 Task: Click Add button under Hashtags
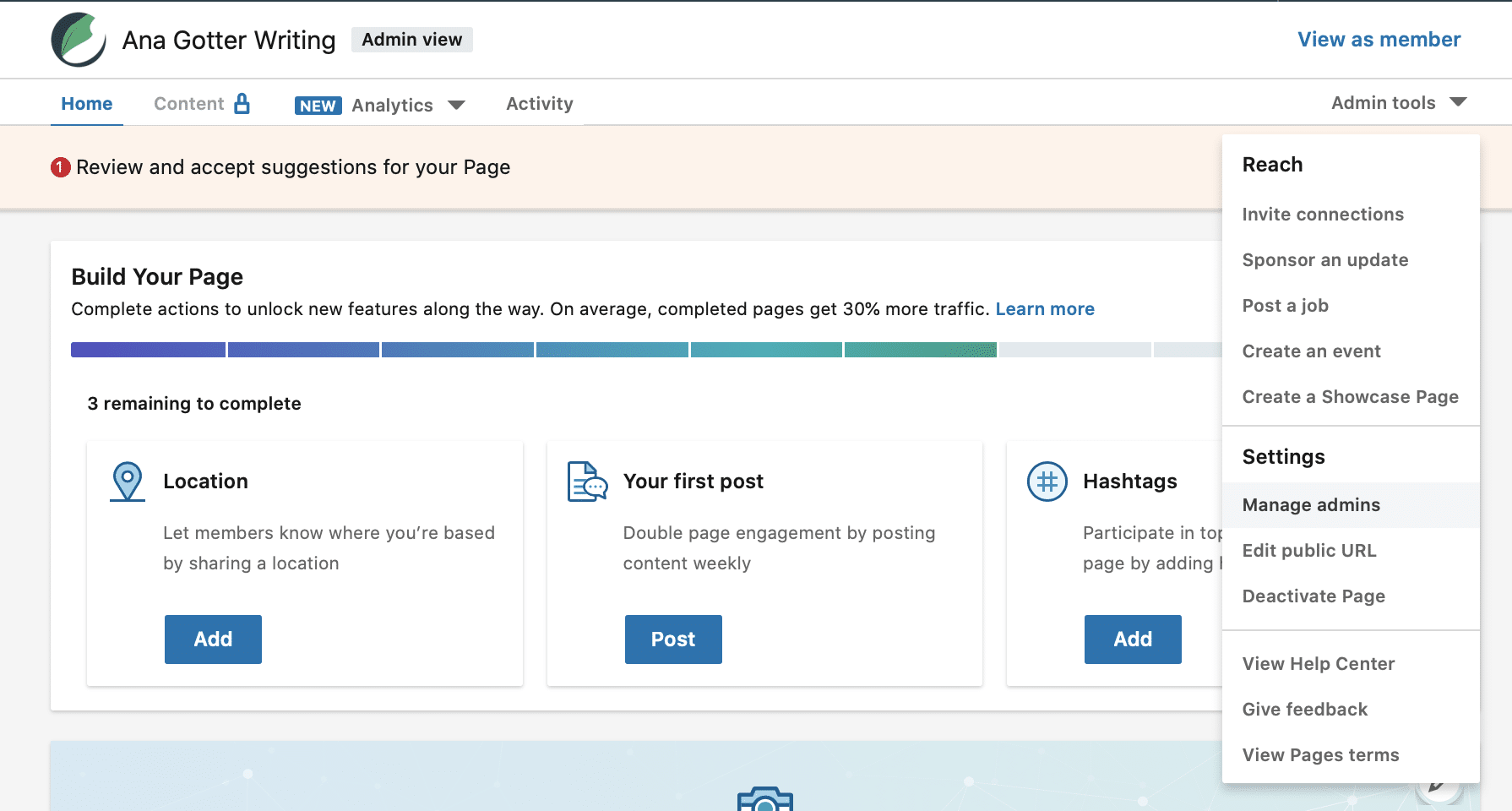point(1133,640)
